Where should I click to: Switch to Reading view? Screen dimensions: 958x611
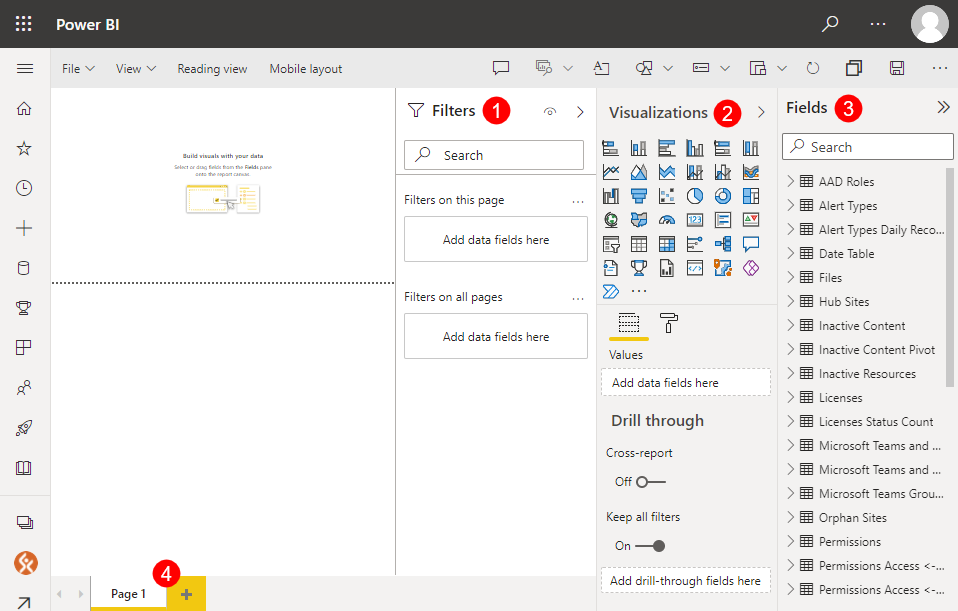click(212, 68)
